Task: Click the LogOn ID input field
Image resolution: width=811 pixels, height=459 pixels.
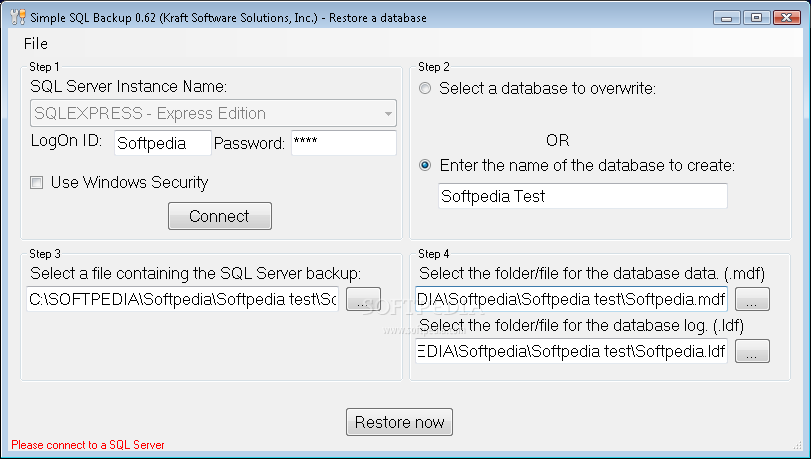Action: tap(162, 143)
